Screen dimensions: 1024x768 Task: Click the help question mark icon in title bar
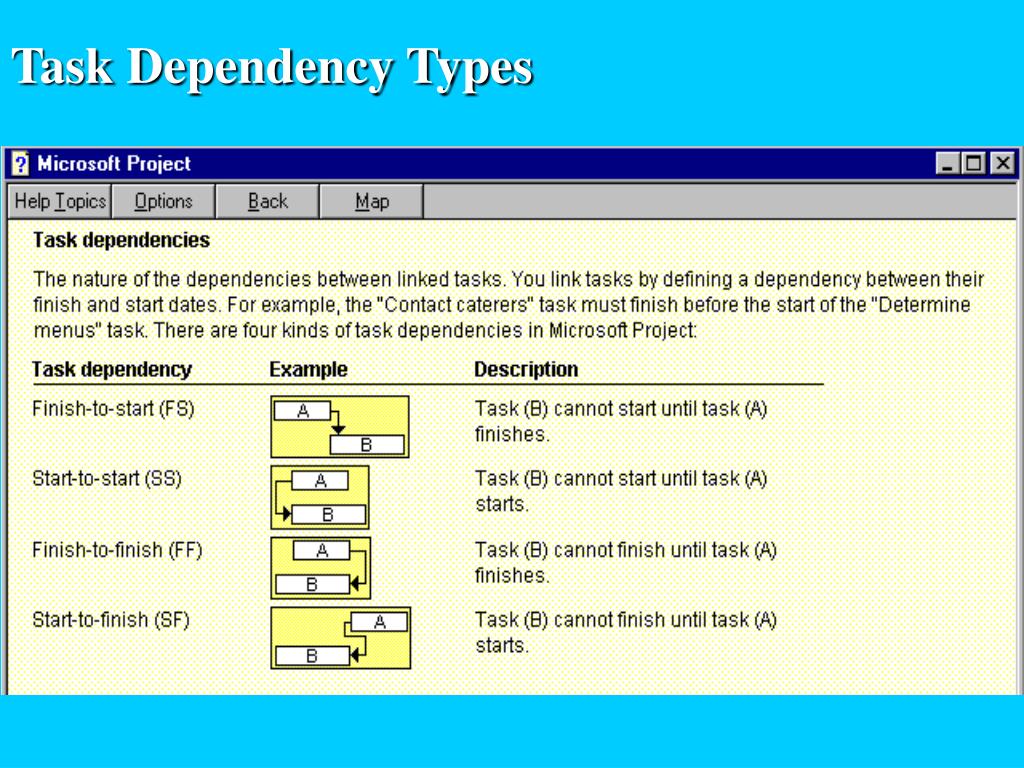(x=21, y=164)
